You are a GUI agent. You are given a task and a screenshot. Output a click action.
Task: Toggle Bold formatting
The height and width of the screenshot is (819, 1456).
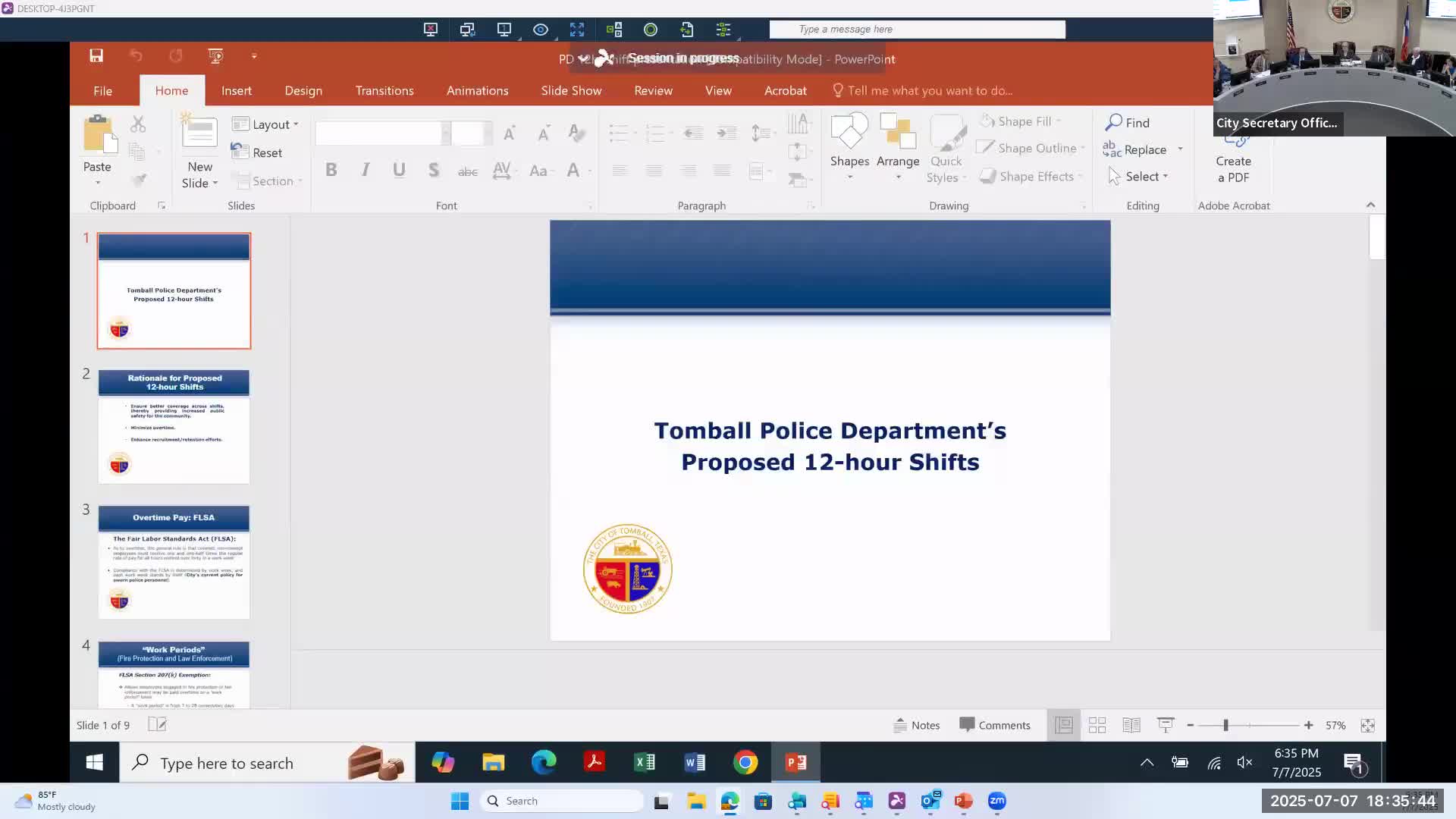click(331, 170)
